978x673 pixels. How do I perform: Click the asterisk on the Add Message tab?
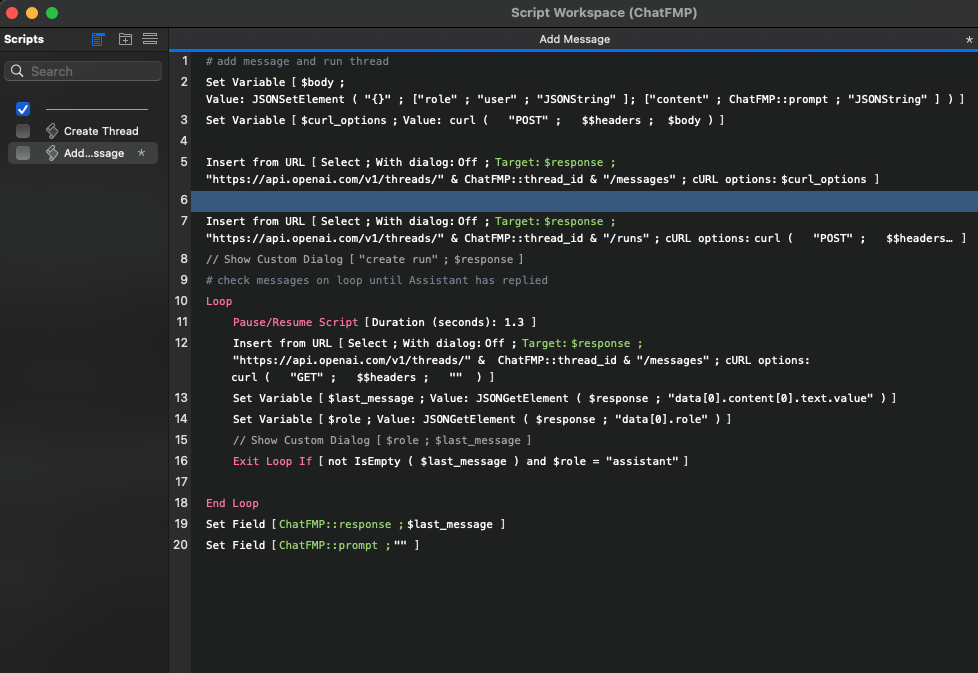point(968,39)
